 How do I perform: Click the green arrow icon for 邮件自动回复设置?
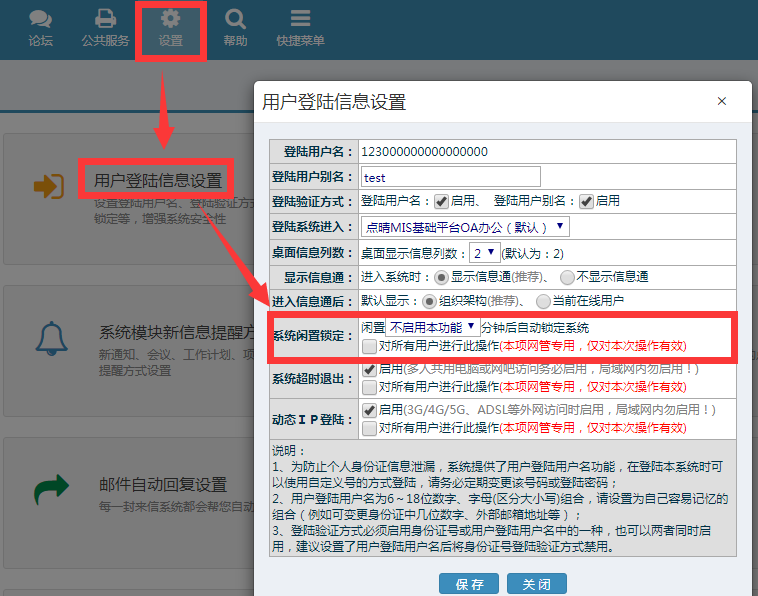[50, 491]
